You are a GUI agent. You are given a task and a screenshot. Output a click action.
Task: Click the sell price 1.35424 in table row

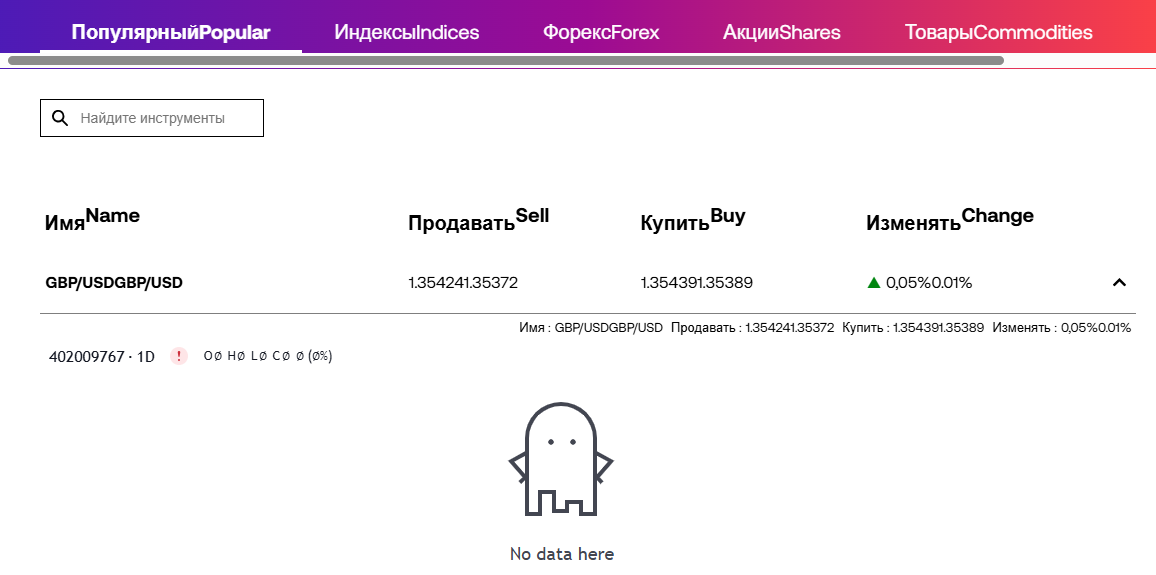tap(463, 283)
